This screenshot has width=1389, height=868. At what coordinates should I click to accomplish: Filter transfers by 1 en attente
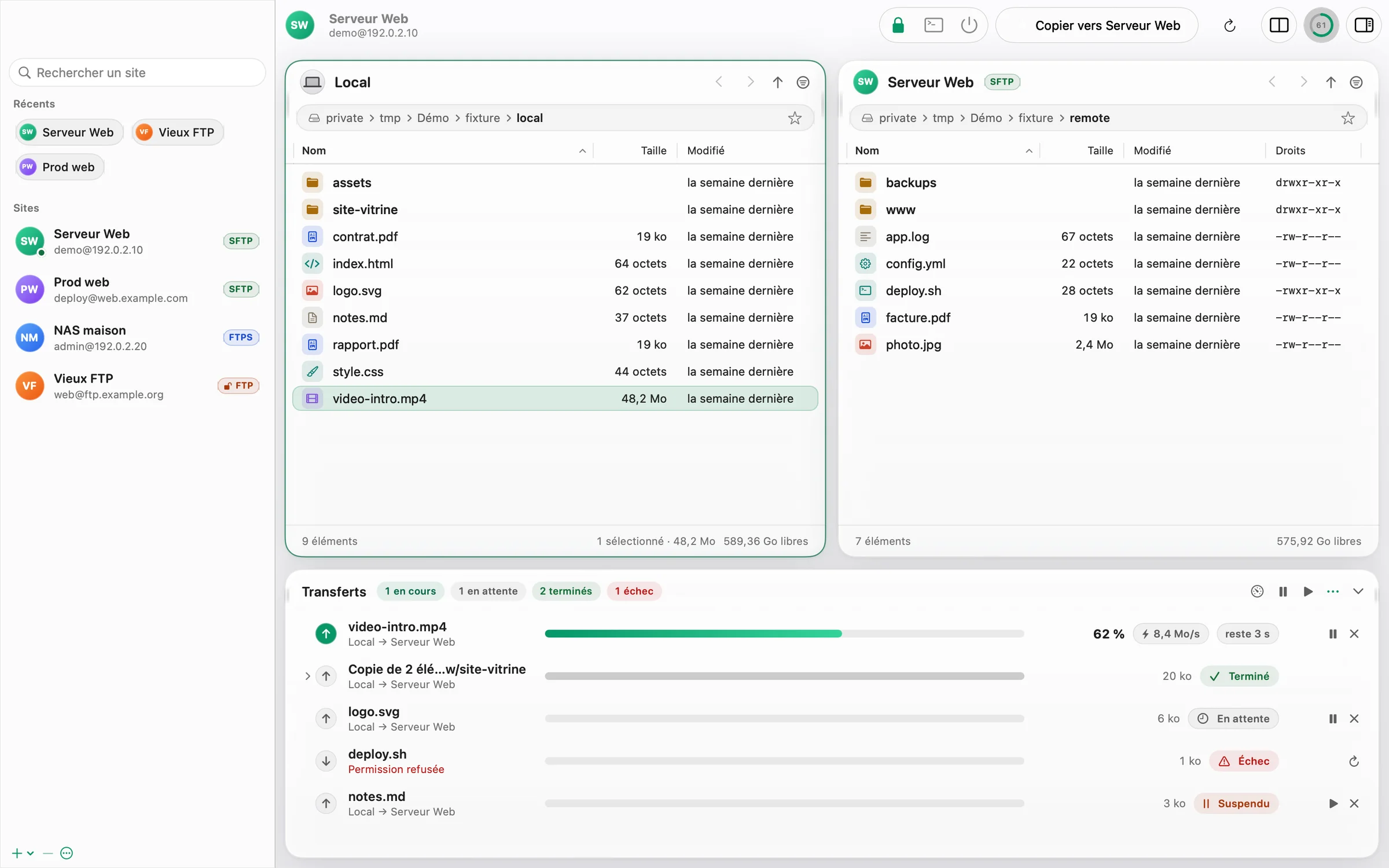pos(488,591)
